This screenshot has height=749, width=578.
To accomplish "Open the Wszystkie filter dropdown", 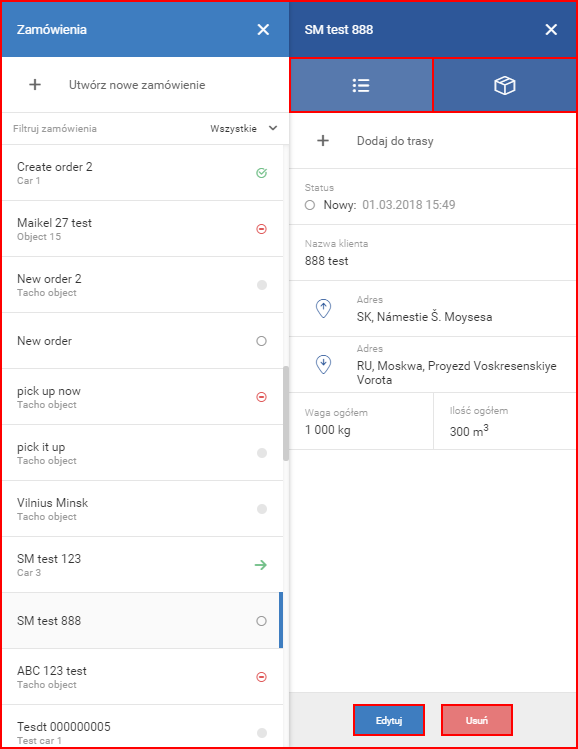I will pos(244,128).
